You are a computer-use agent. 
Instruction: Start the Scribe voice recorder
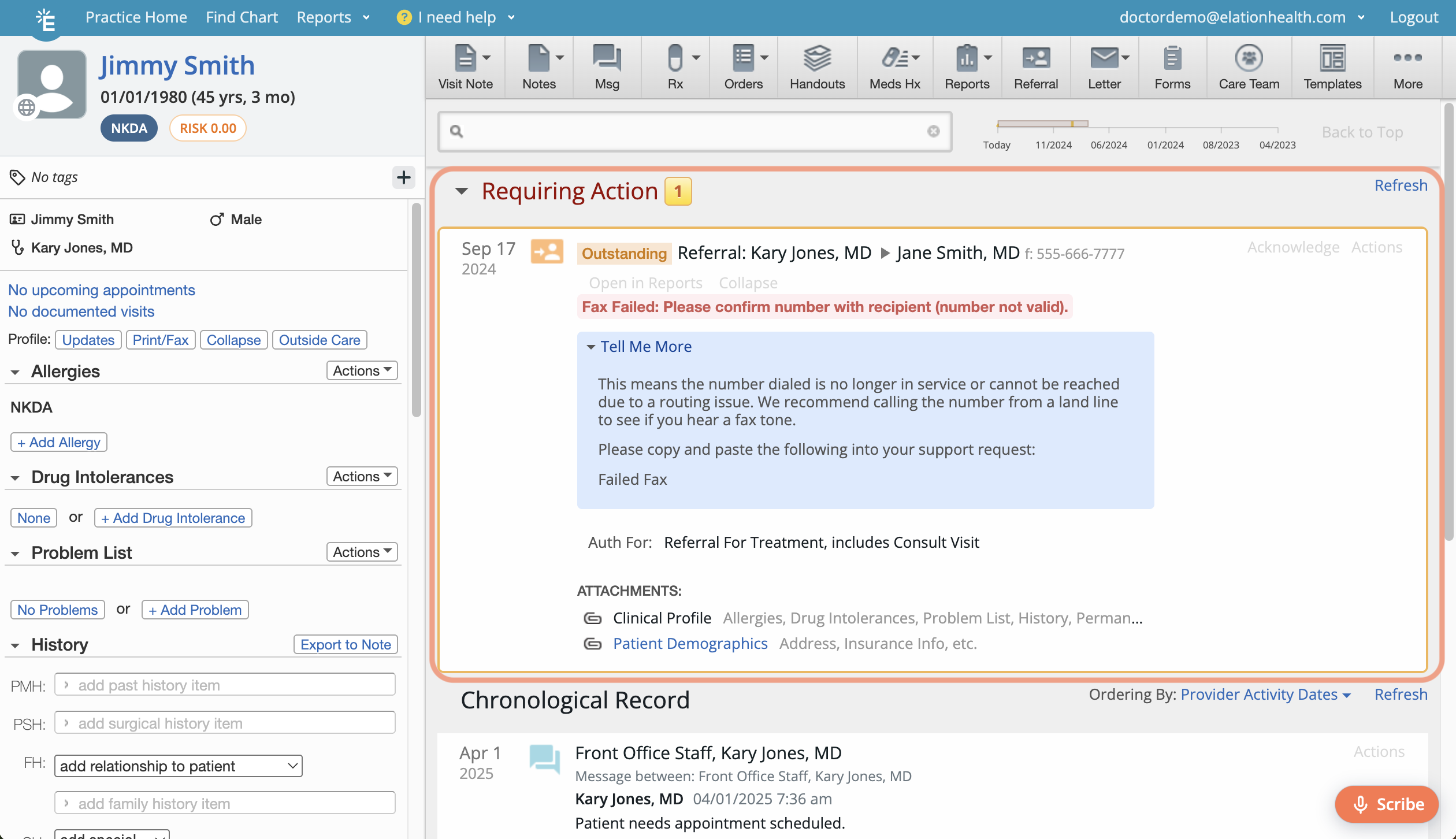click(1387, 804)
